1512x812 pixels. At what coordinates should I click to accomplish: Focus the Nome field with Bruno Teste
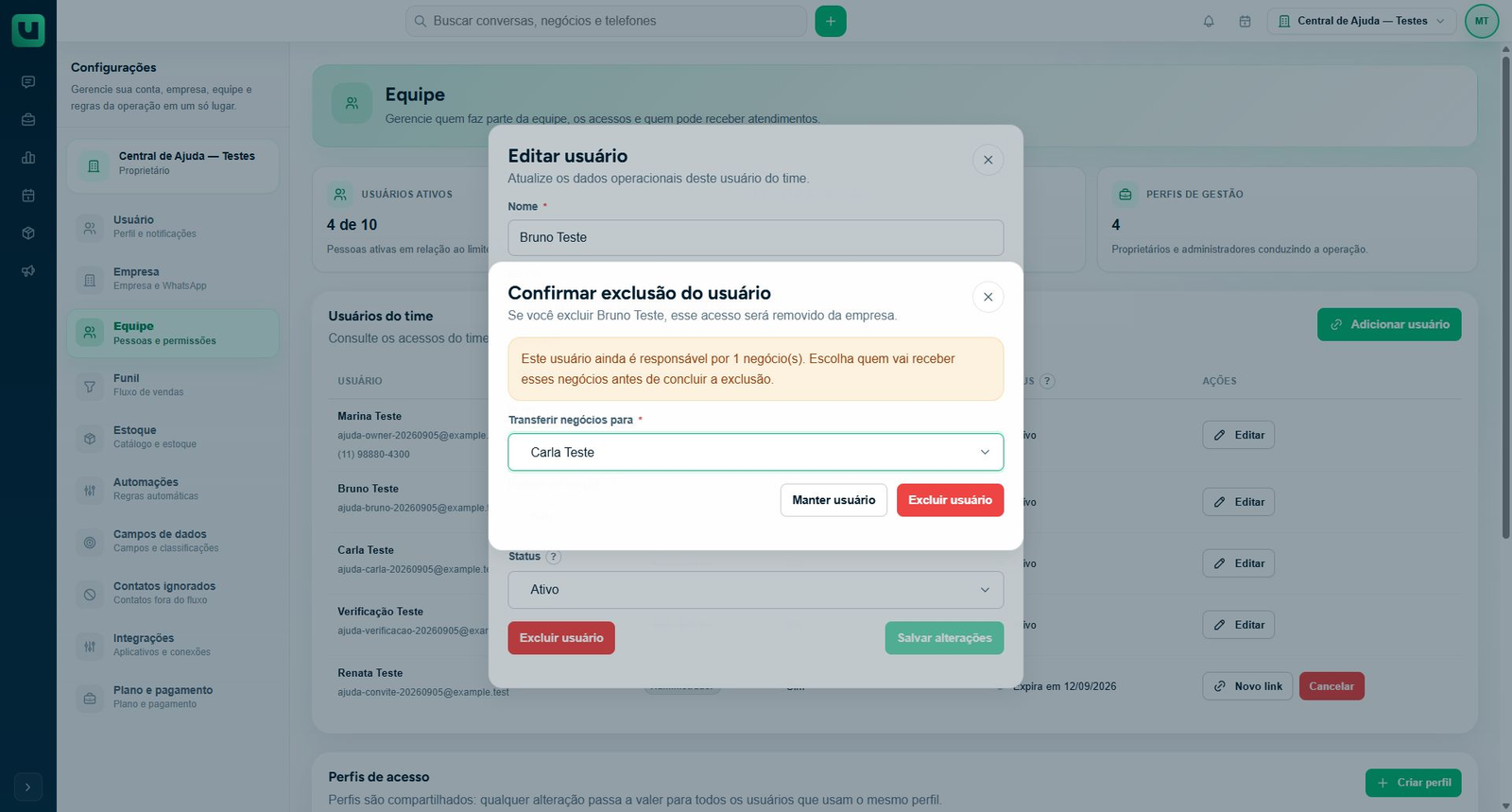tap(755, 237)
